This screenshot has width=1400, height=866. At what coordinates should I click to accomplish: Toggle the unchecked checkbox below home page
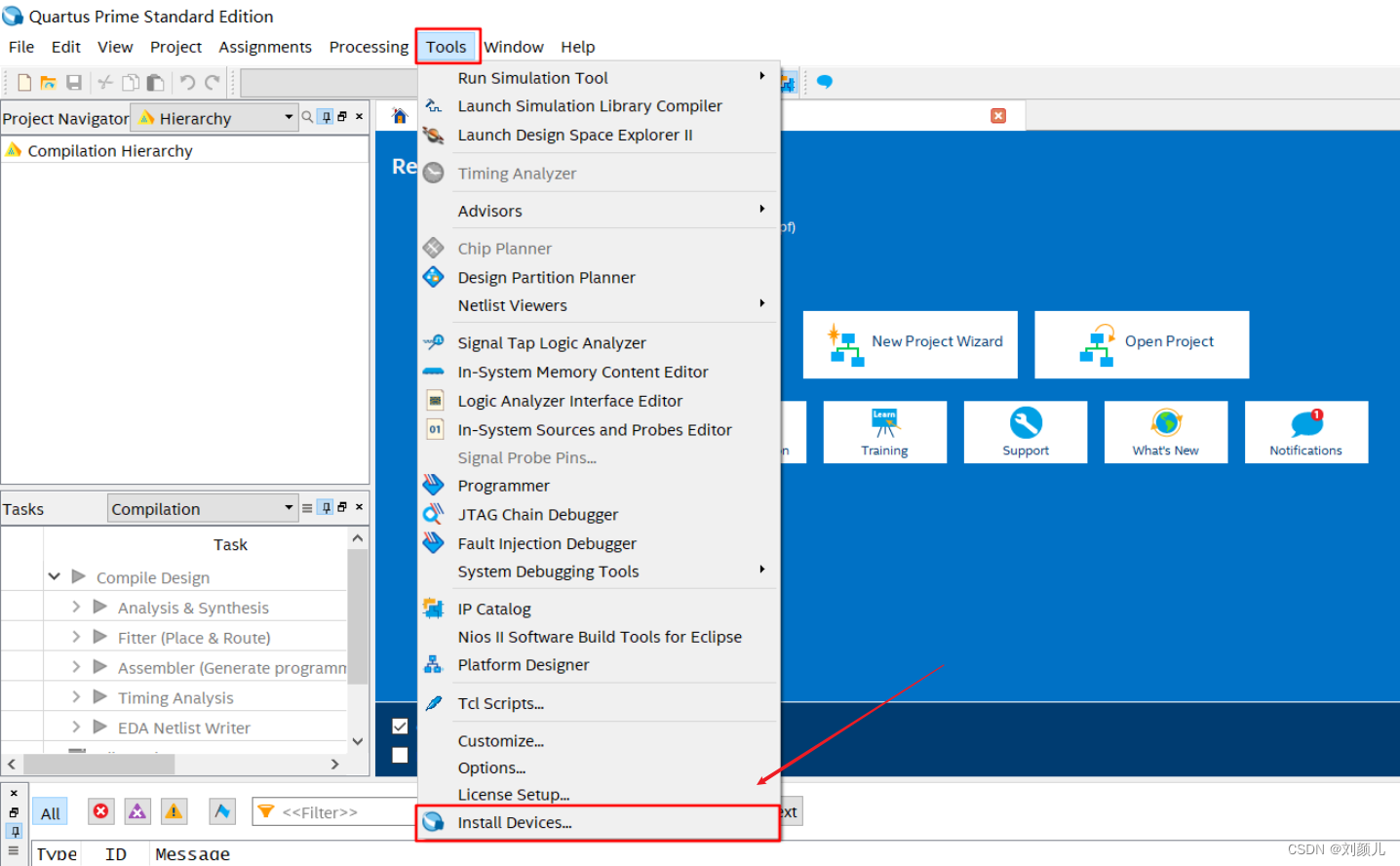400,755
